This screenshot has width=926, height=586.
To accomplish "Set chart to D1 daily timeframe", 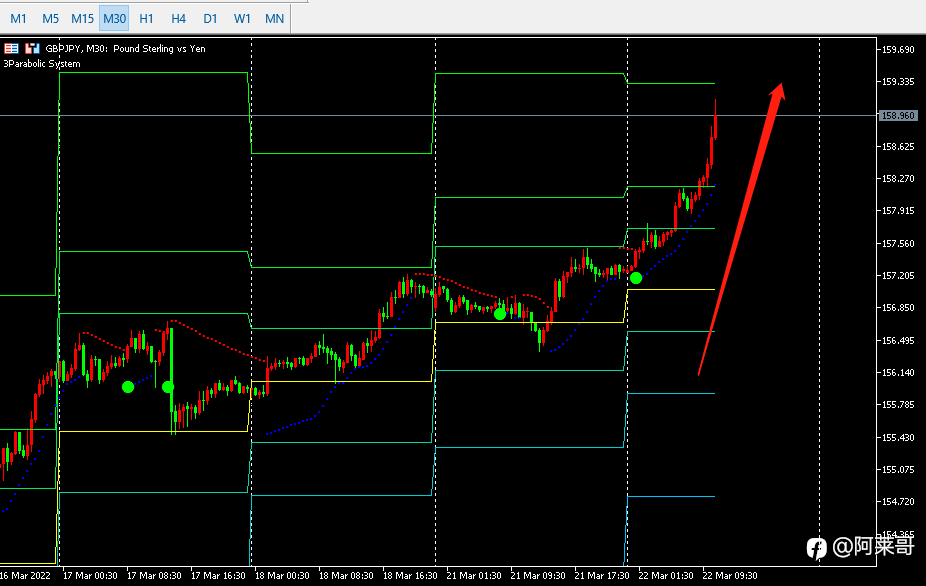I will (x=210, y=18).
